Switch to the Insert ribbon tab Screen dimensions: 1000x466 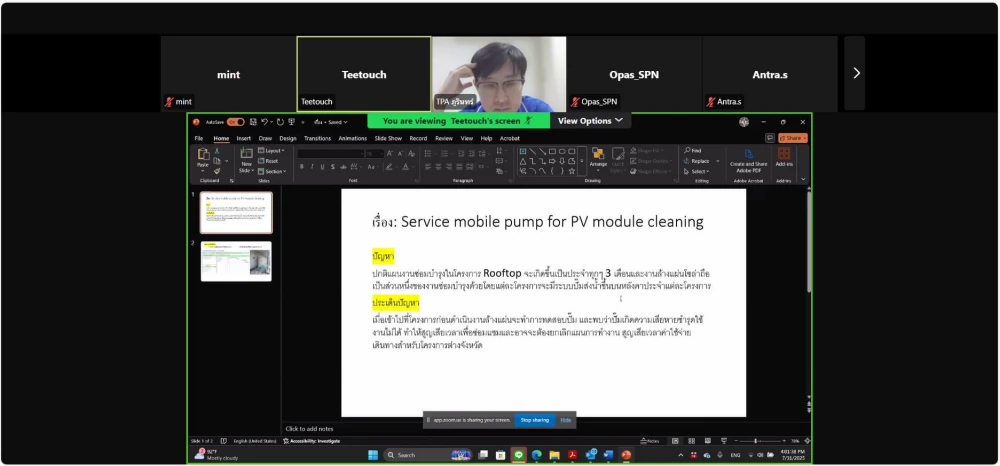(x=244, y=138)
